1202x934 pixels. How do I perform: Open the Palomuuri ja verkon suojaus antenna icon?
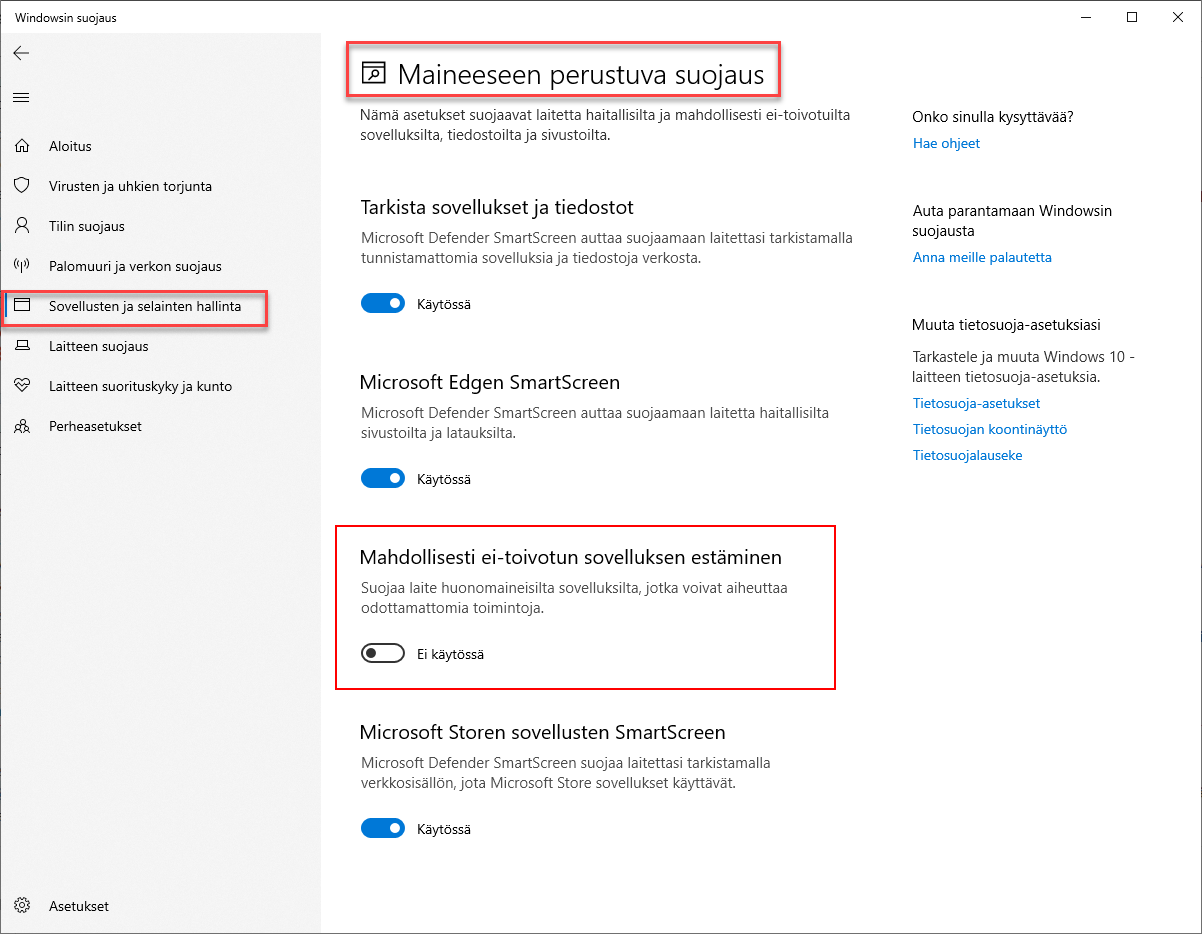coord(22,266)
